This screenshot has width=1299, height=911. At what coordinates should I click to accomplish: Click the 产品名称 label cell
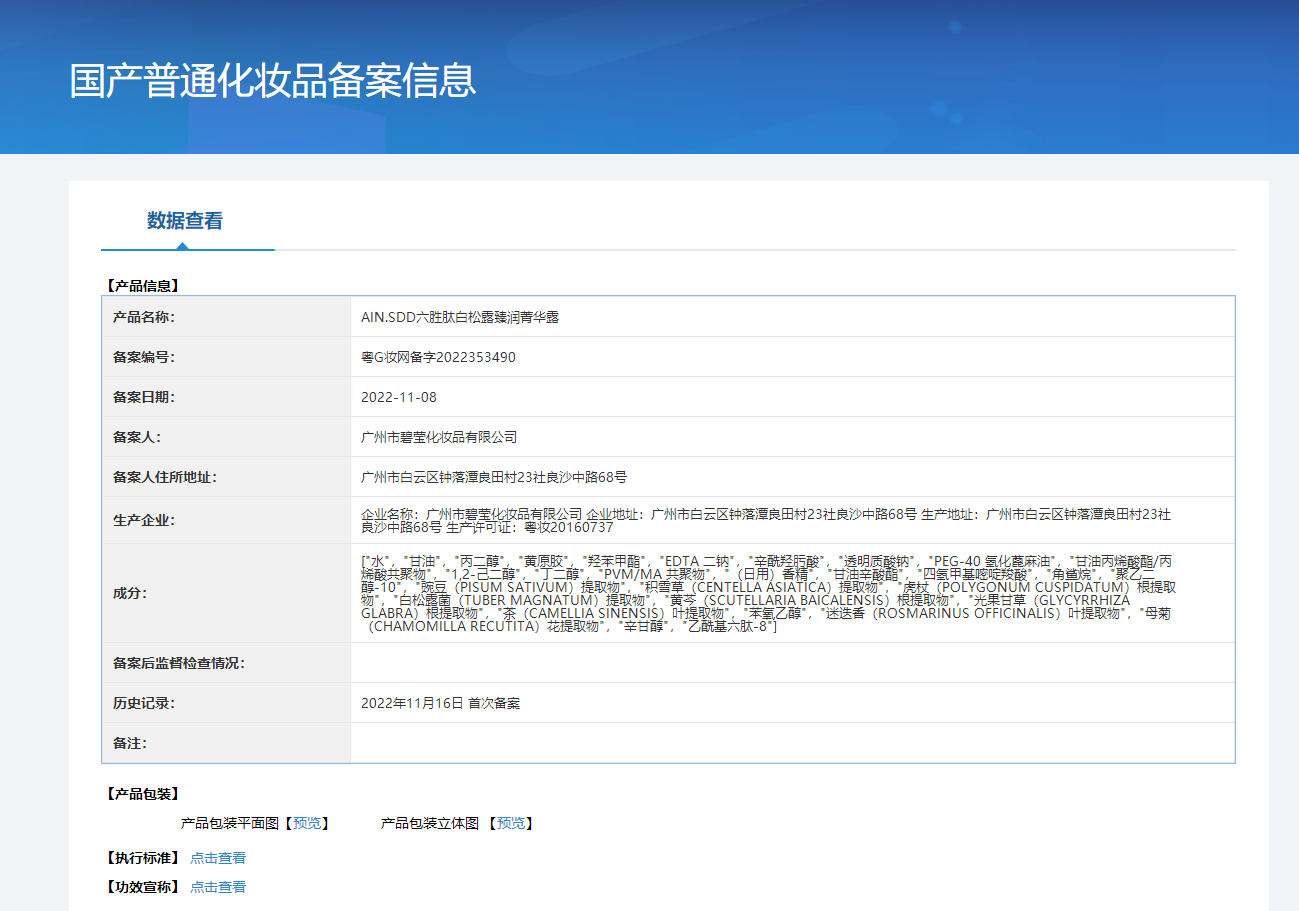tap(226, 317)
